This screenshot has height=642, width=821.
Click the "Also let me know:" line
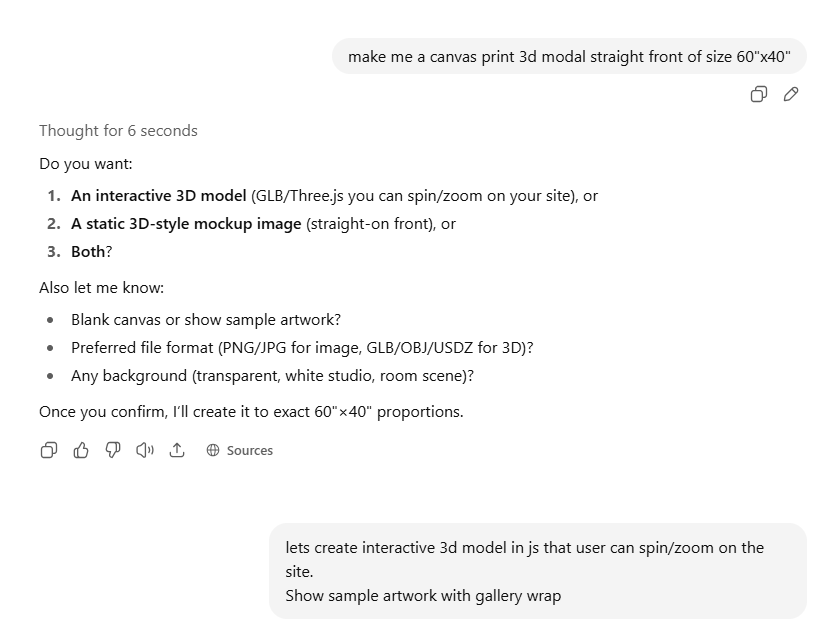(101, 288)
